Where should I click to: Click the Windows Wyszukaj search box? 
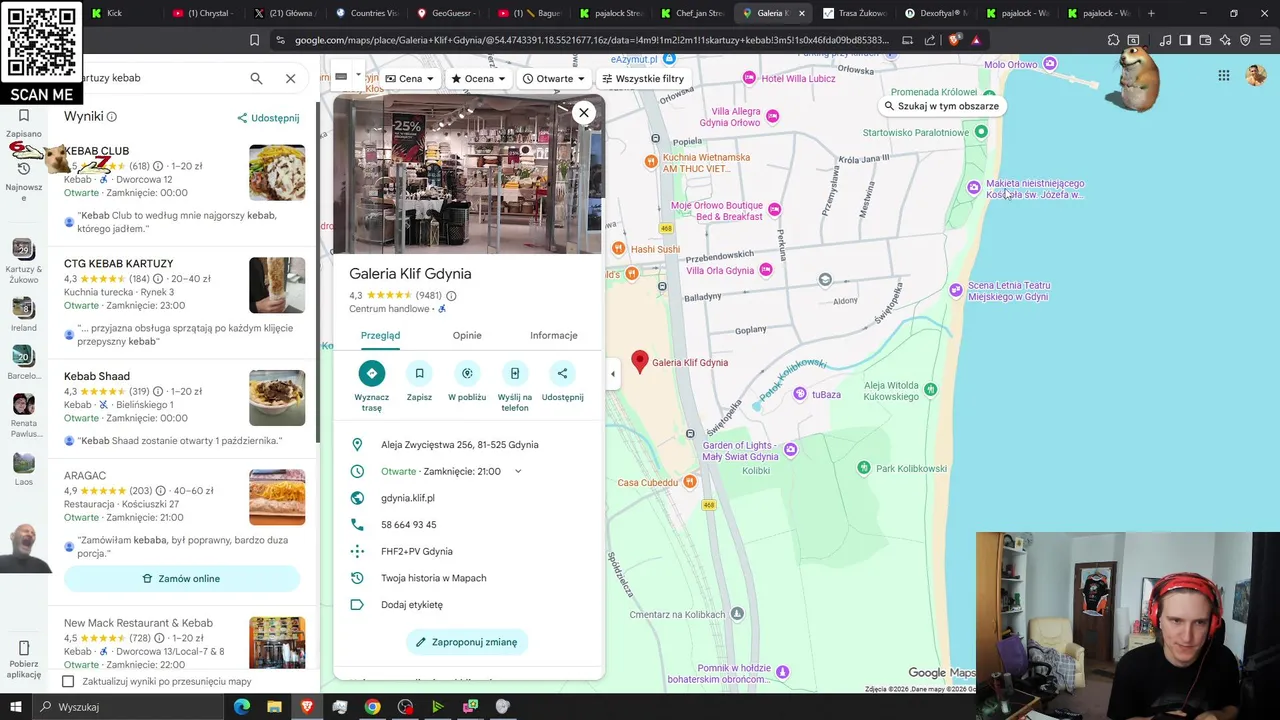[130, 707]
